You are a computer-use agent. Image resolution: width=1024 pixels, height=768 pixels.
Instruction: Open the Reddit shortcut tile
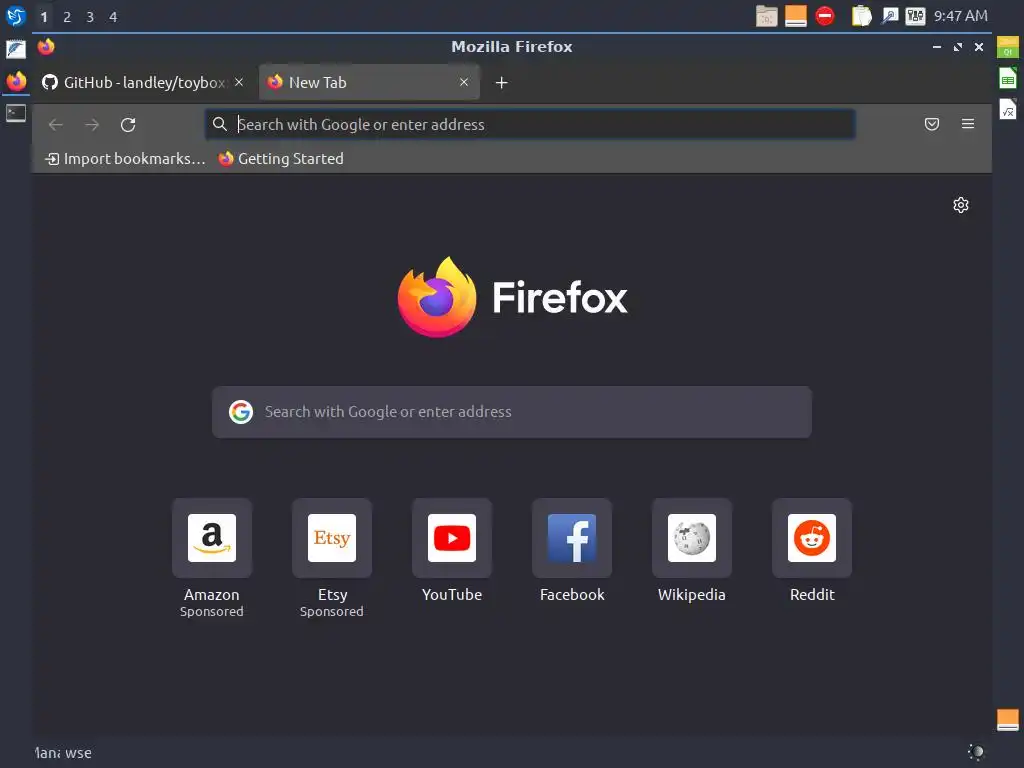coord(812,538)
